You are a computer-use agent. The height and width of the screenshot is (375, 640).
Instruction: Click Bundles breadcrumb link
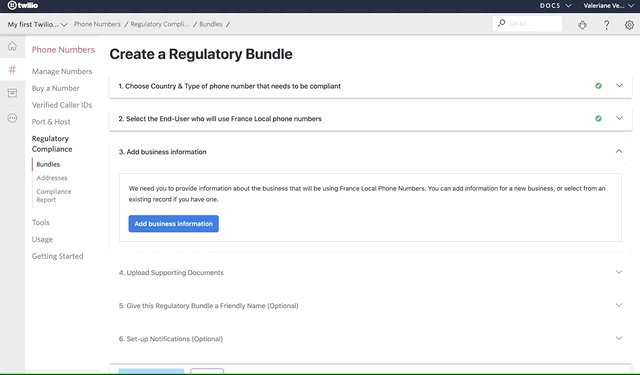click(211, 24)
